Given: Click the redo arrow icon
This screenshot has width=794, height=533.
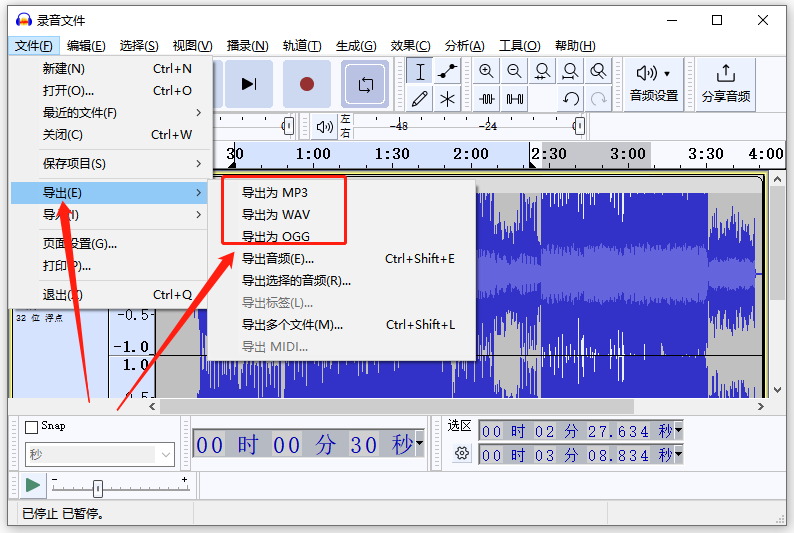Looking at the screenshot, I should pos(599,99).
